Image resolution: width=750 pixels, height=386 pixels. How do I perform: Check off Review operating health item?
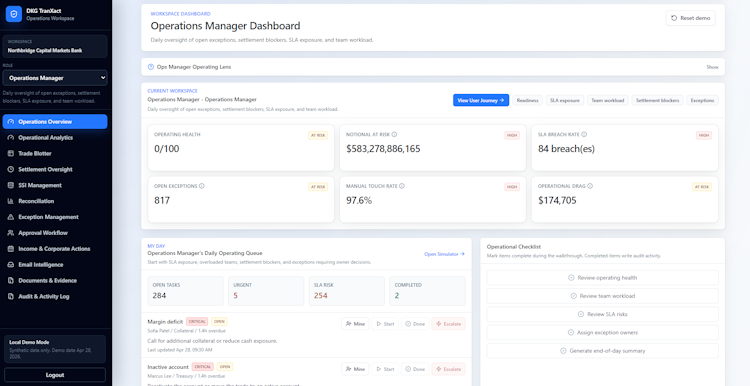(602, 278)
